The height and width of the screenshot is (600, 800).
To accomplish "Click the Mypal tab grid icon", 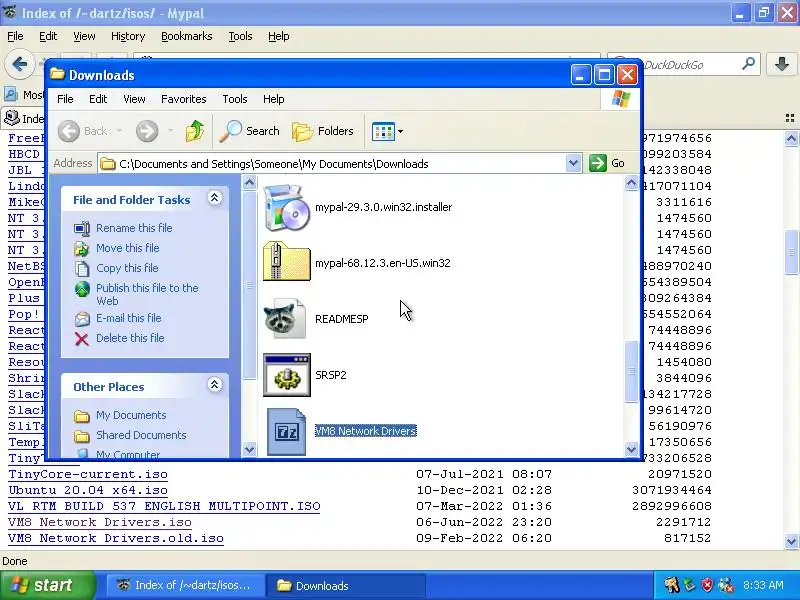I will (x=790, y=118).
